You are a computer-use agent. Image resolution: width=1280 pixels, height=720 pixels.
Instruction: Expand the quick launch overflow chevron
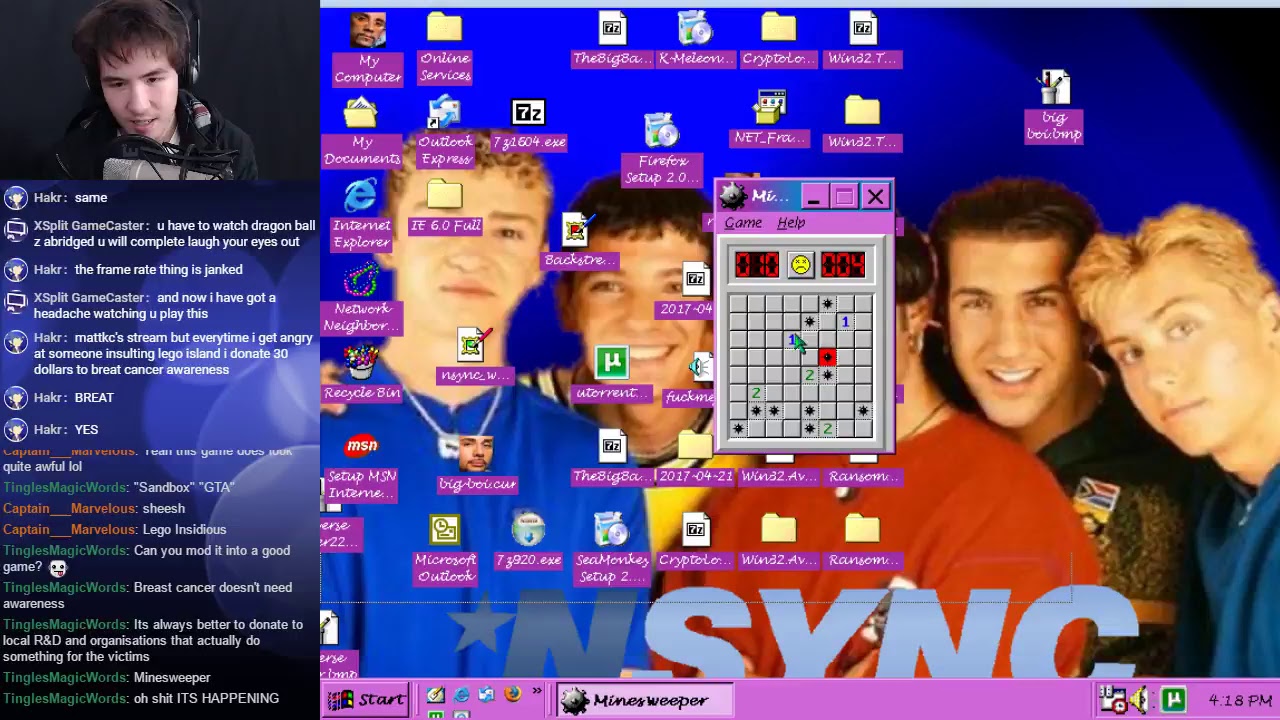click(537, 692)
